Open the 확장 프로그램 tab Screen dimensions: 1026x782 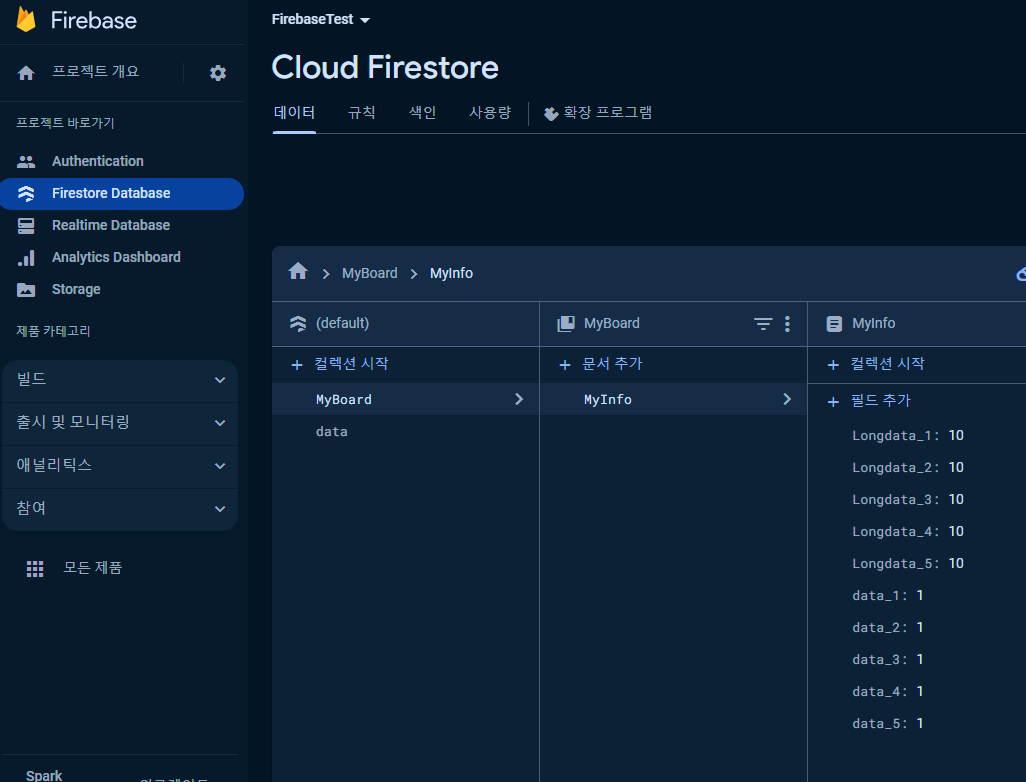click(x=598, y=113)
